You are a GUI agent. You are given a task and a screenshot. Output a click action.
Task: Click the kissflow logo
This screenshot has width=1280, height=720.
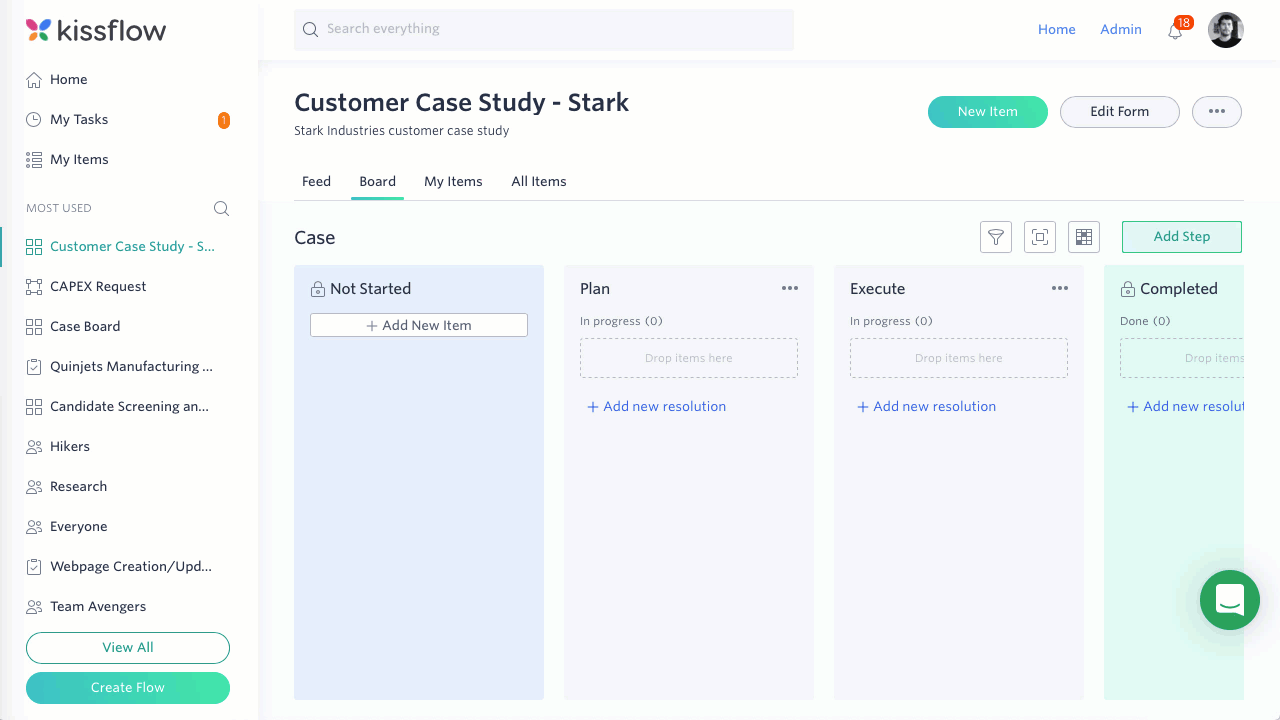(96, 30)
